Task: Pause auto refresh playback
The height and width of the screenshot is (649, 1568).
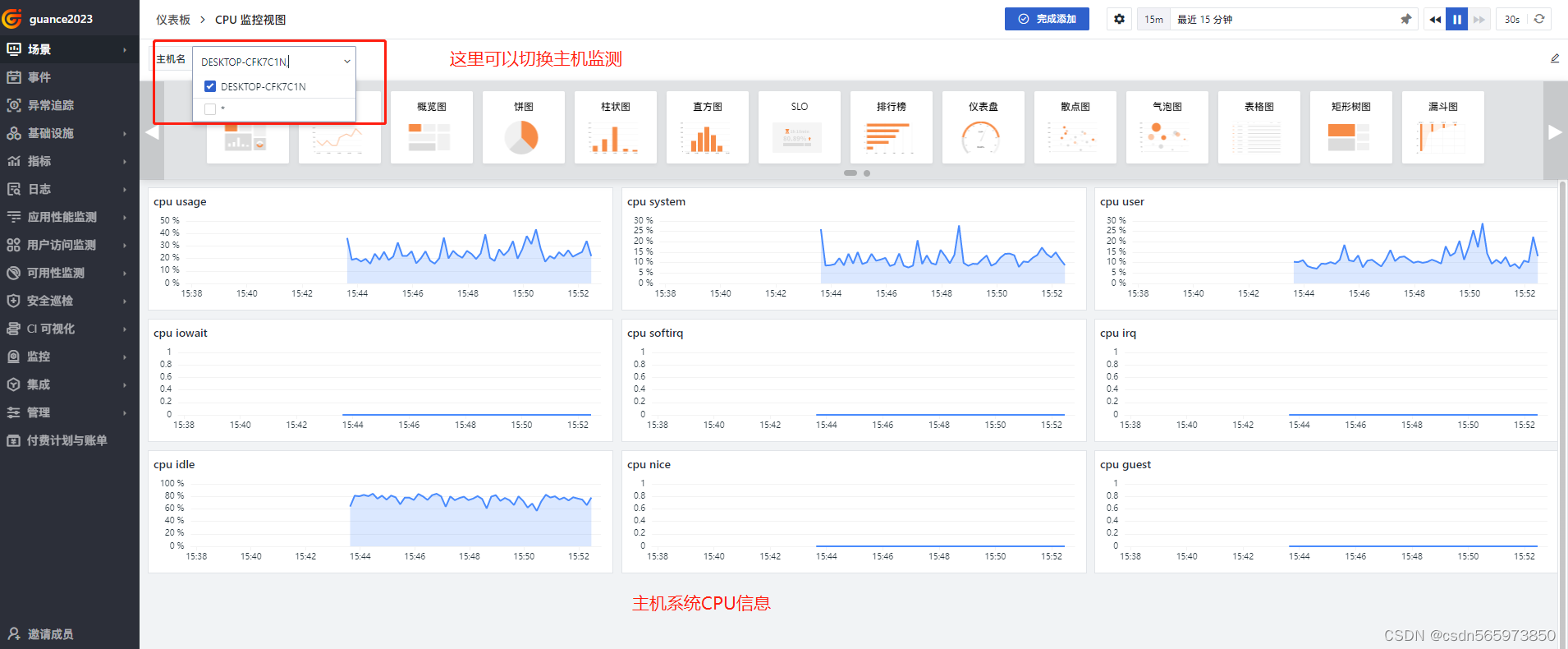Action: click(1457, 19)
